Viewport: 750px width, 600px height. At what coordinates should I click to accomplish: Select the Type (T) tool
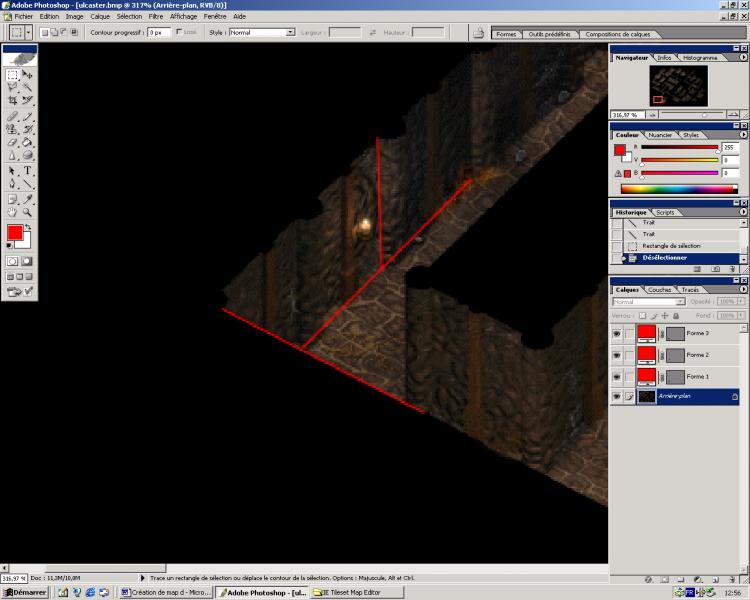click(27, 171)
